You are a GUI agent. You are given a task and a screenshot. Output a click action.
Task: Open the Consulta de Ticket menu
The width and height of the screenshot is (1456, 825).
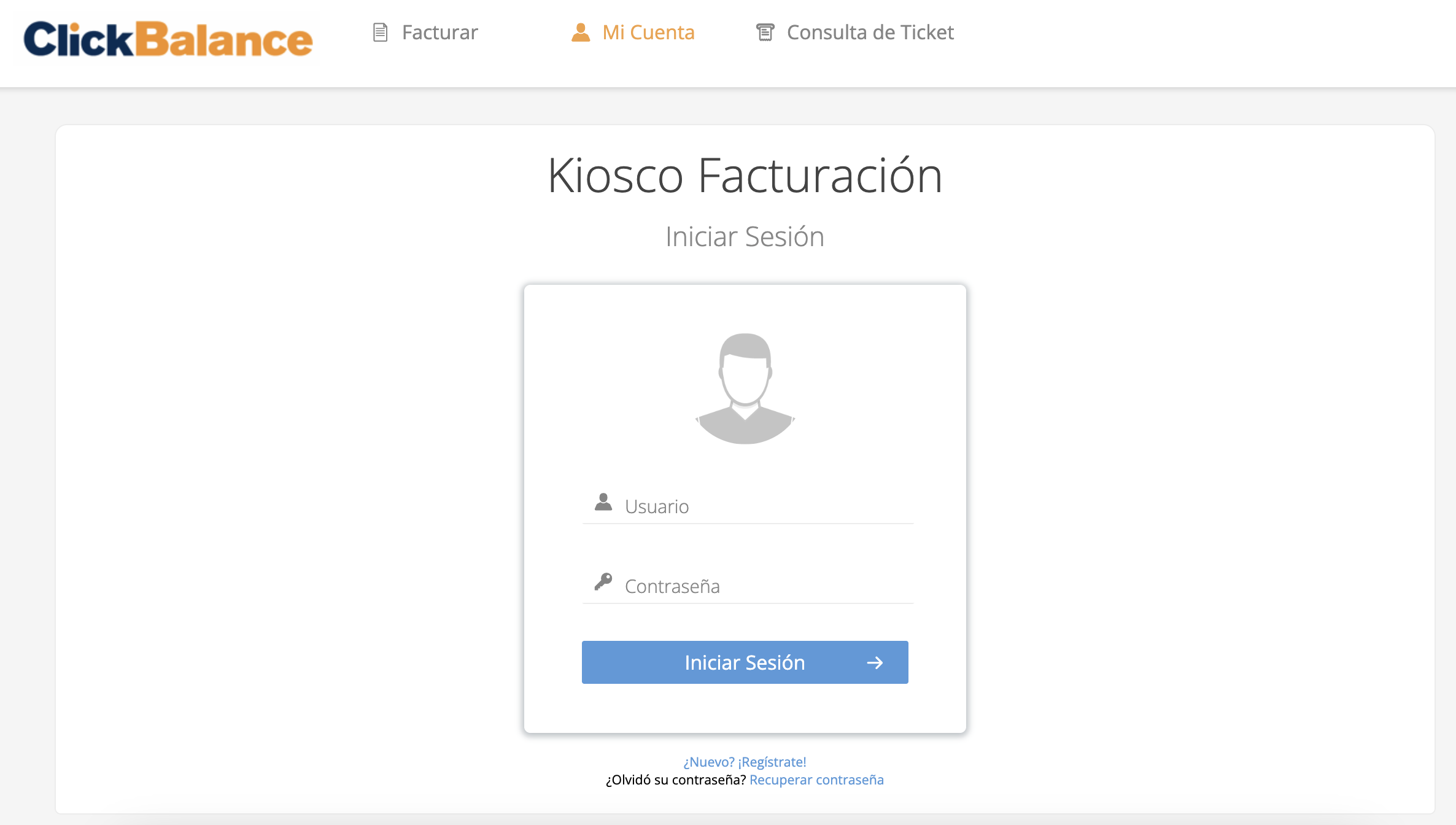[870, 33]
